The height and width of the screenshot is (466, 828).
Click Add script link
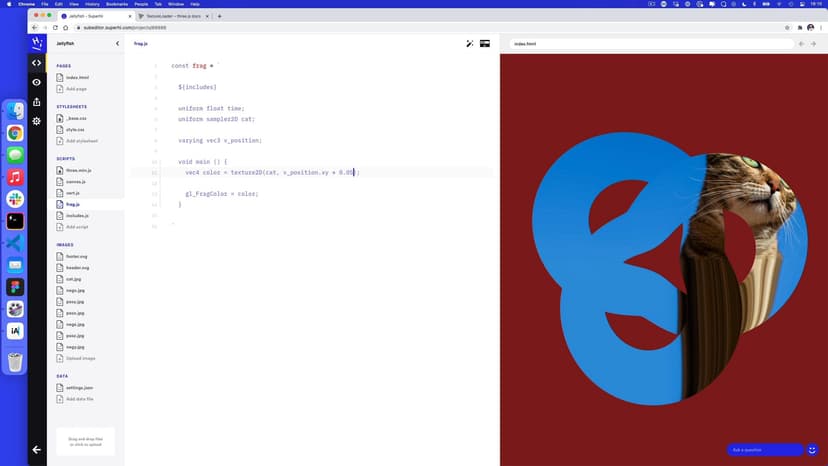77,227
